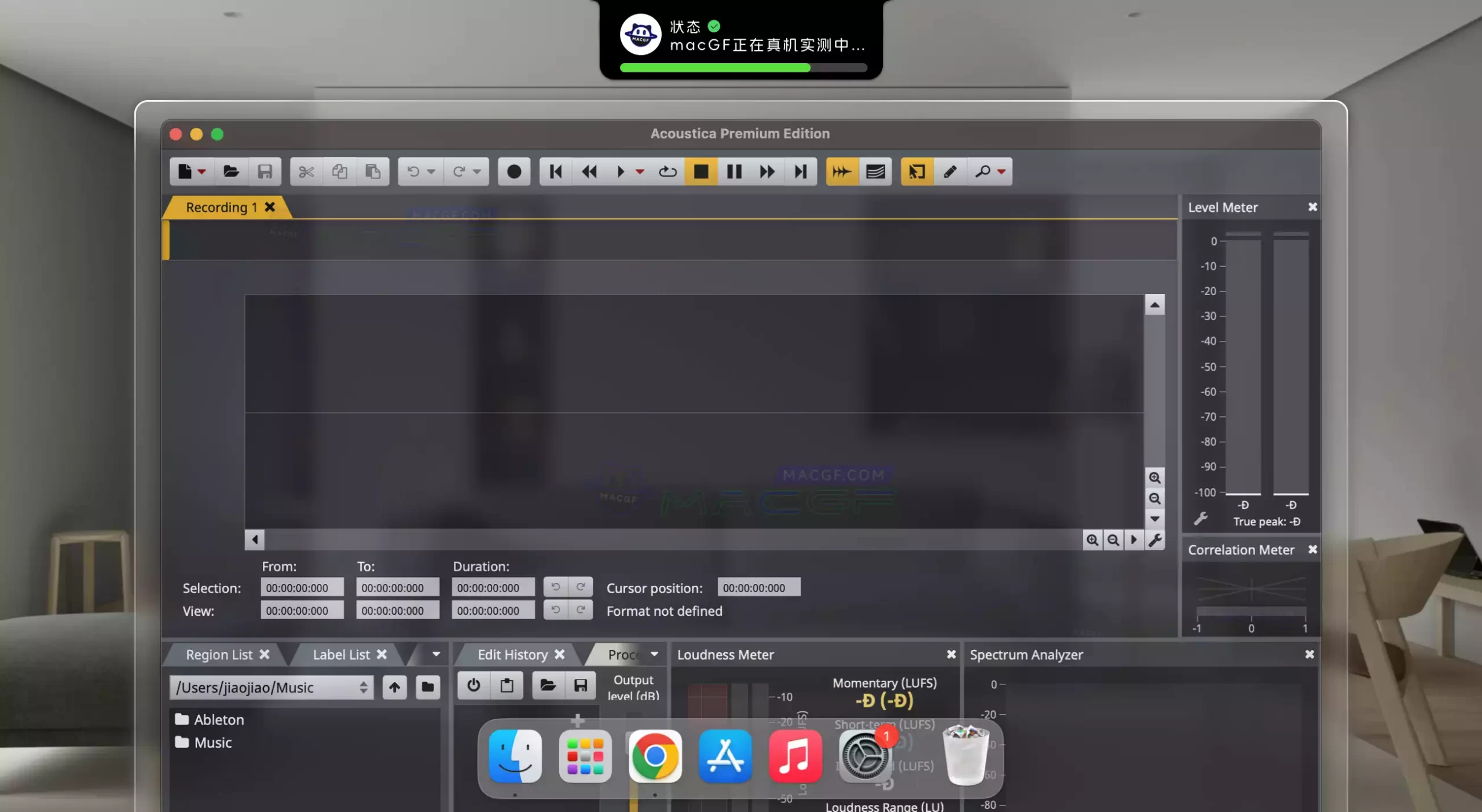This screenshot has height=812, width=1482.
Task: Switch to the Label List tab
Action: coord(342,655)
